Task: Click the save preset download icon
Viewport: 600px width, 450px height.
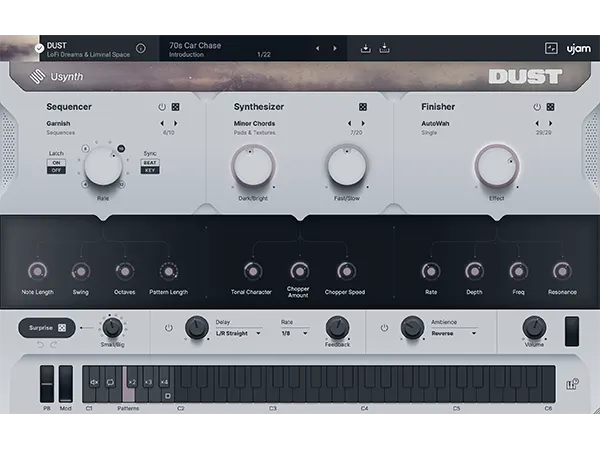Action: click(x=366, y=48)
